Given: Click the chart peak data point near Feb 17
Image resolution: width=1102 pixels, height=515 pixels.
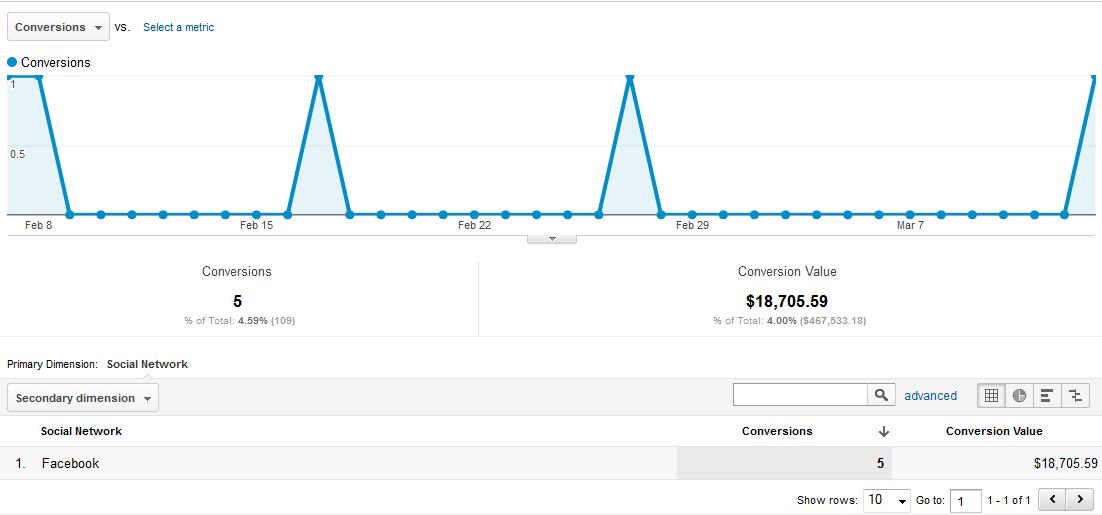Looking at the screenshot, I should [318, 77].
